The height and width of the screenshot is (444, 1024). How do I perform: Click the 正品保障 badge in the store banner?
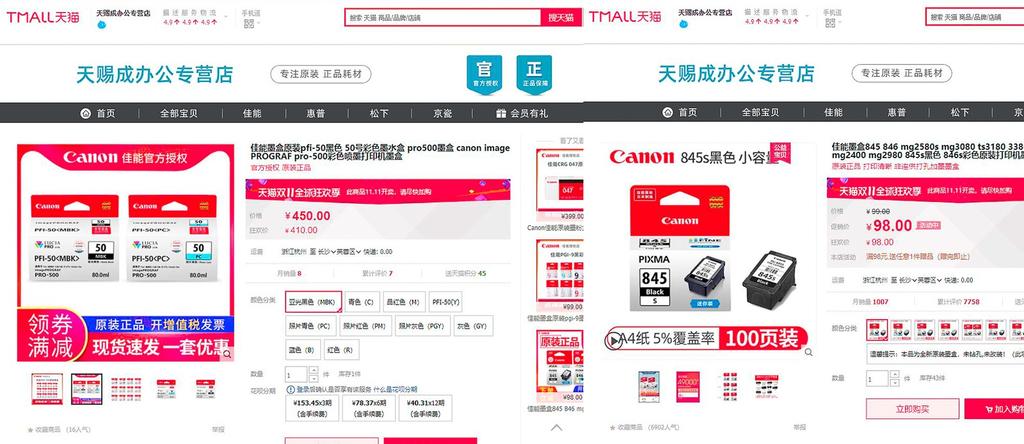tap(534, 74)
